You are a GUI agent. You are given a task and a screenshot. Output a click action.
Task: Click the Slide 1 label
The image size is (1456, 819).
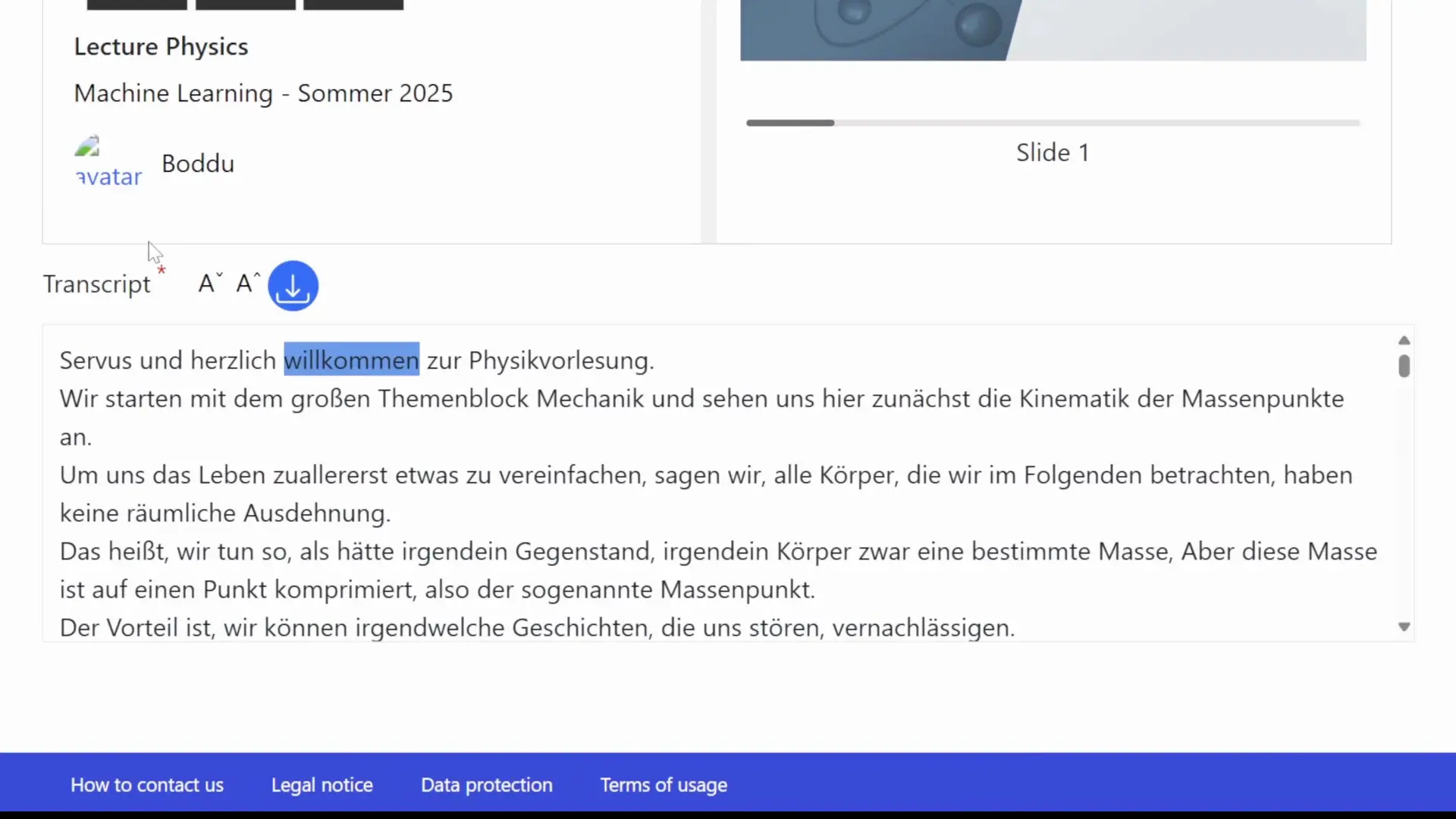pos(1053,152)
